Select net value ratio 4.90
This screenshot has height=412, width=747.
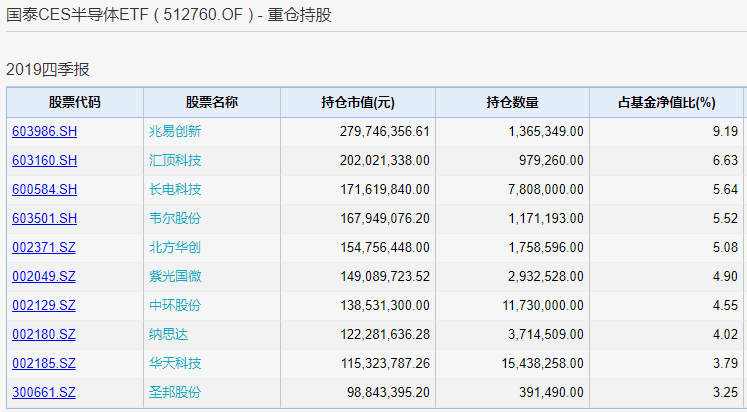pos(725,277)
